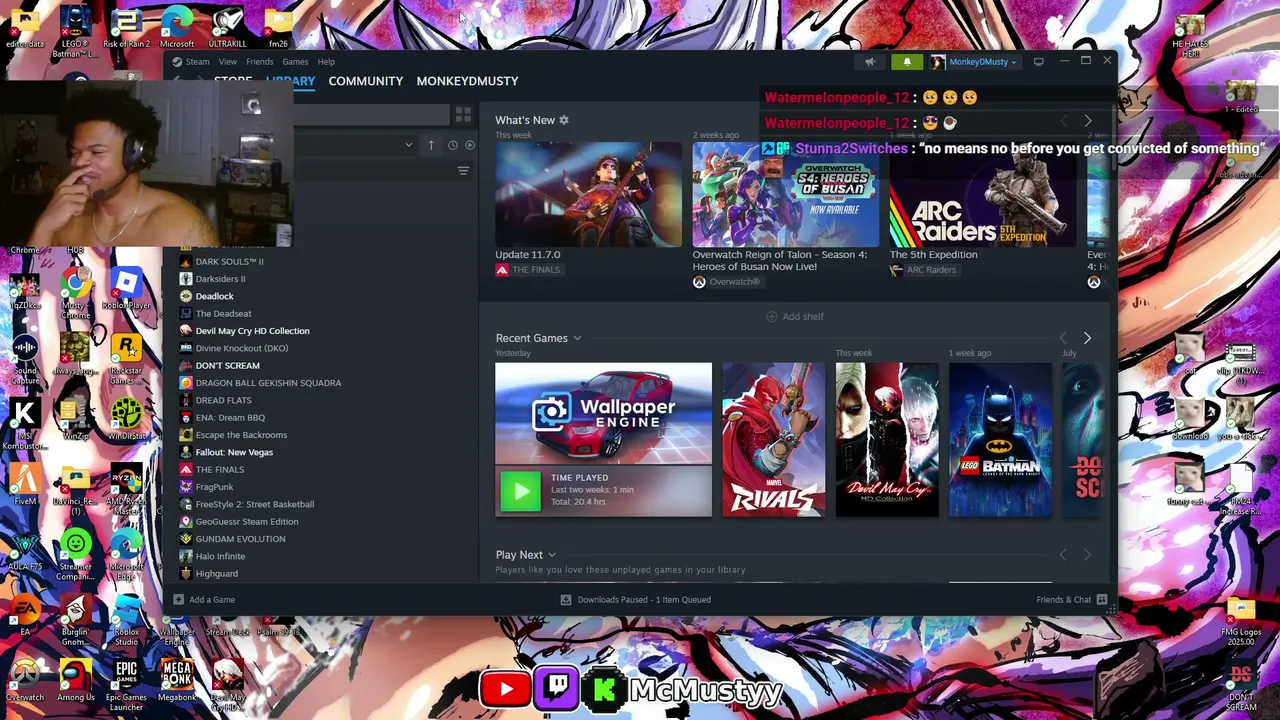Open the Wallpaper Engine banner in Recent Games
This screenshot has height=720, width=1280.
603,413
